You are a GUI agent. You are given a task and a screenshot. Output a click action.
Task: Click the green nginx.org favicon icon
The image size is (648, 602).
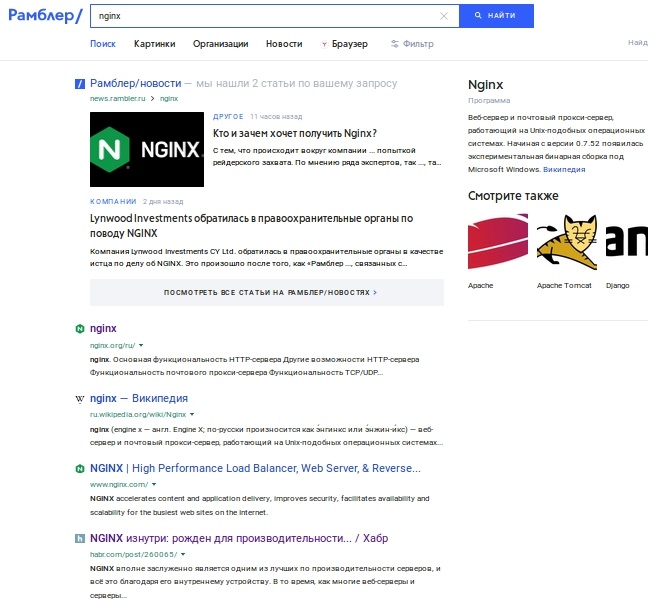coord(80,329)
